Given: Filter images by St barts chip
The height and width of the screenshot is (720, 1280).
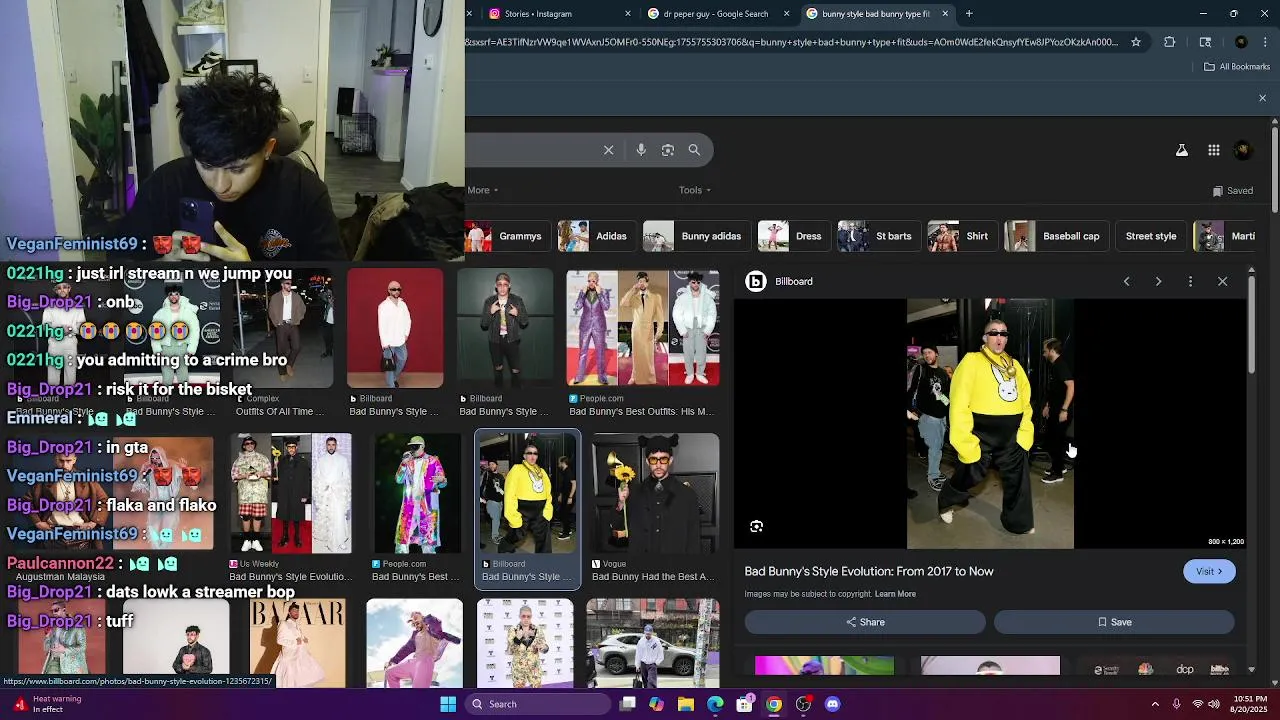Looking at the screenshot, I should pos(877,236).
